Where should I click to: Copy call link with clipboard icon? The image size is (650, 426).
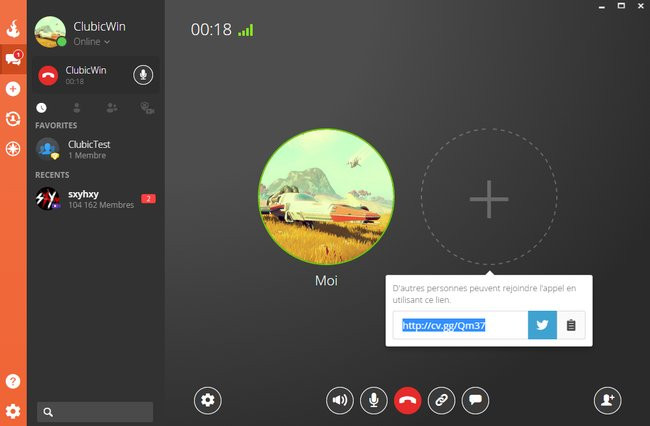coord(571,325)
